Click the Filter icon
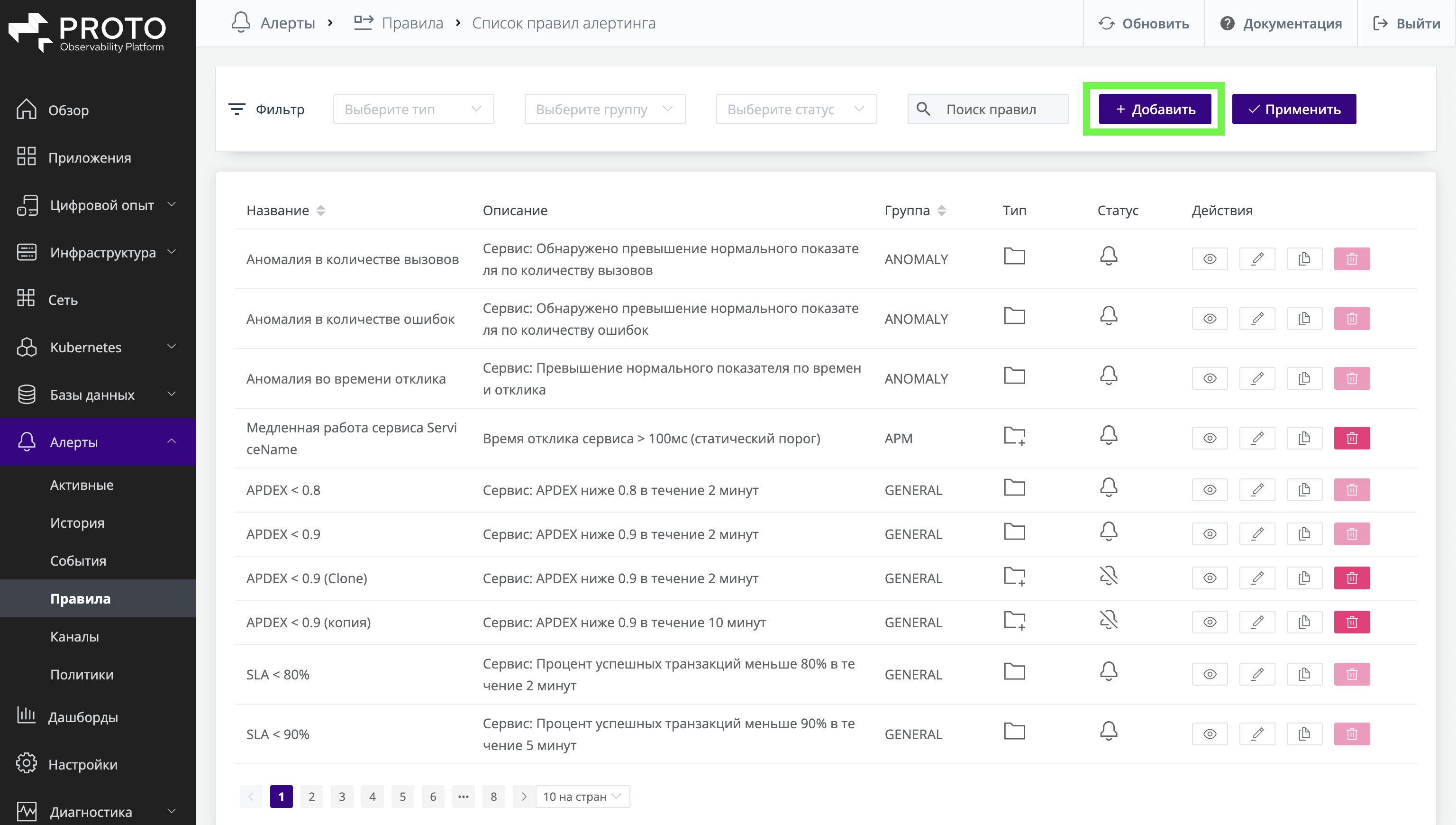 pos(236,109)
